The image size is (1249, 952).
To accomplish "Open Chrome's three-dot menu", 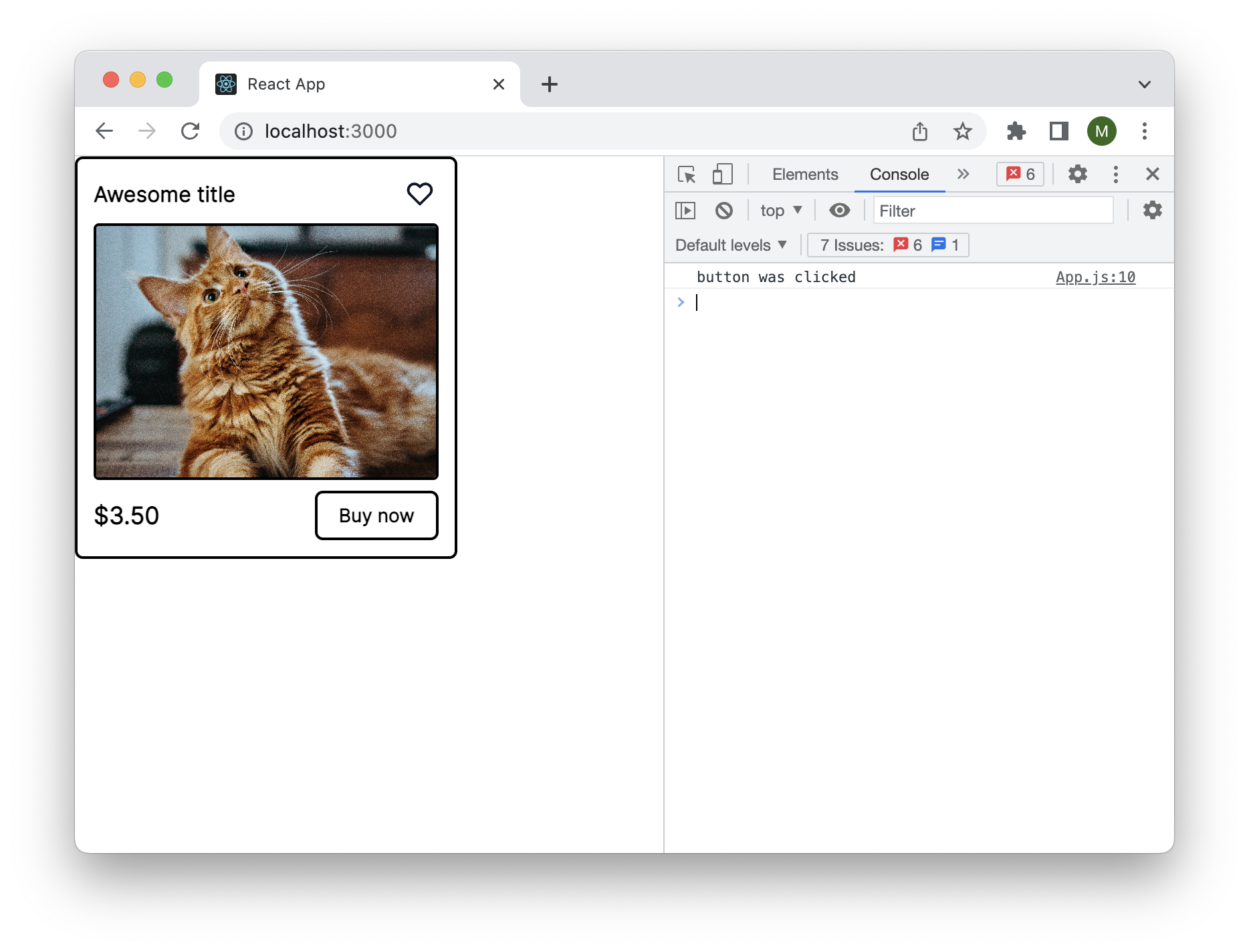I will pyautogui.click(x=1144, y=131).
